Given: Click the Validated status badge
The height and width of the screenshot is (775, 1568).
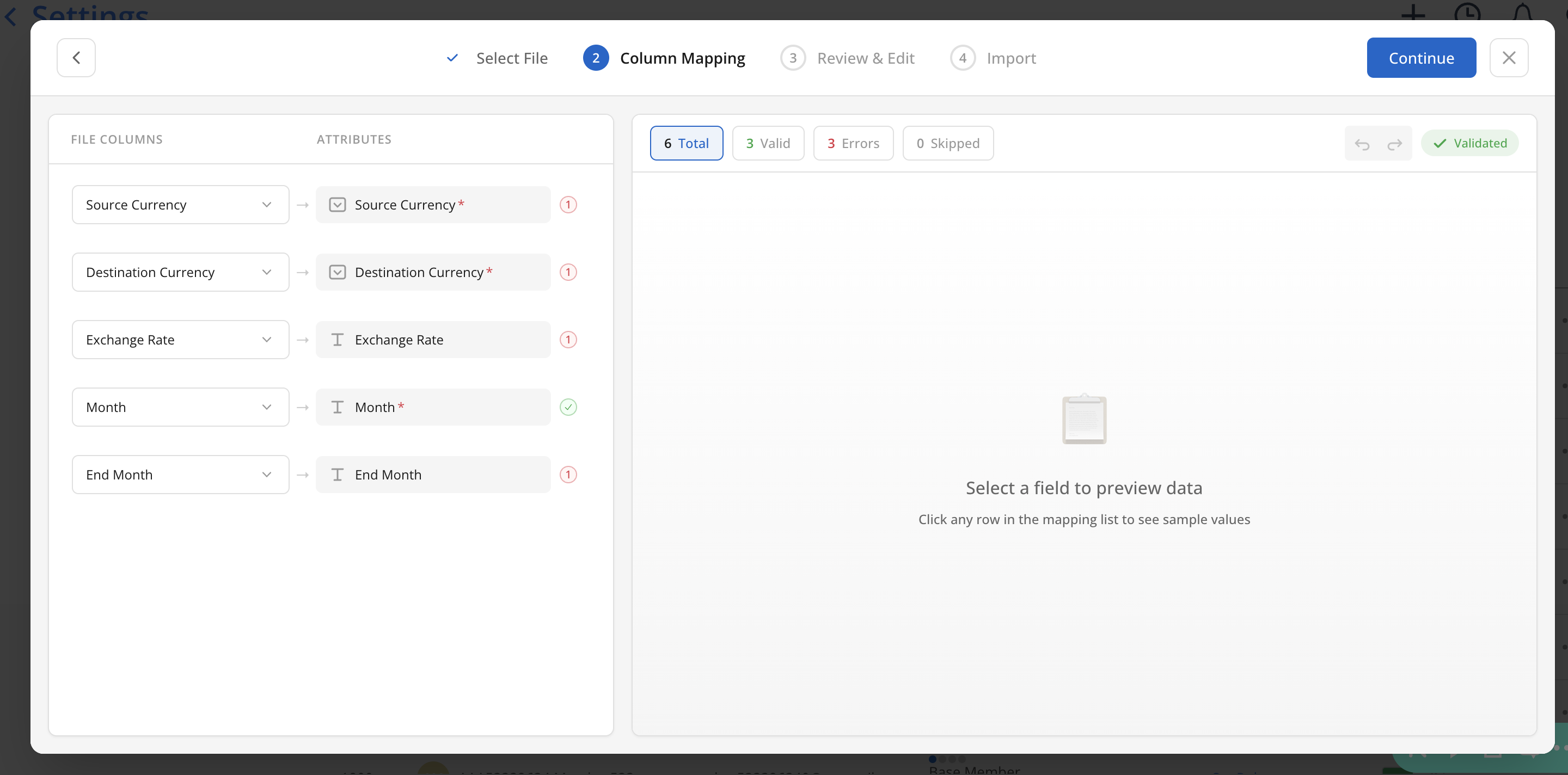Looking at the screenshot, I should click(1469, 144).
